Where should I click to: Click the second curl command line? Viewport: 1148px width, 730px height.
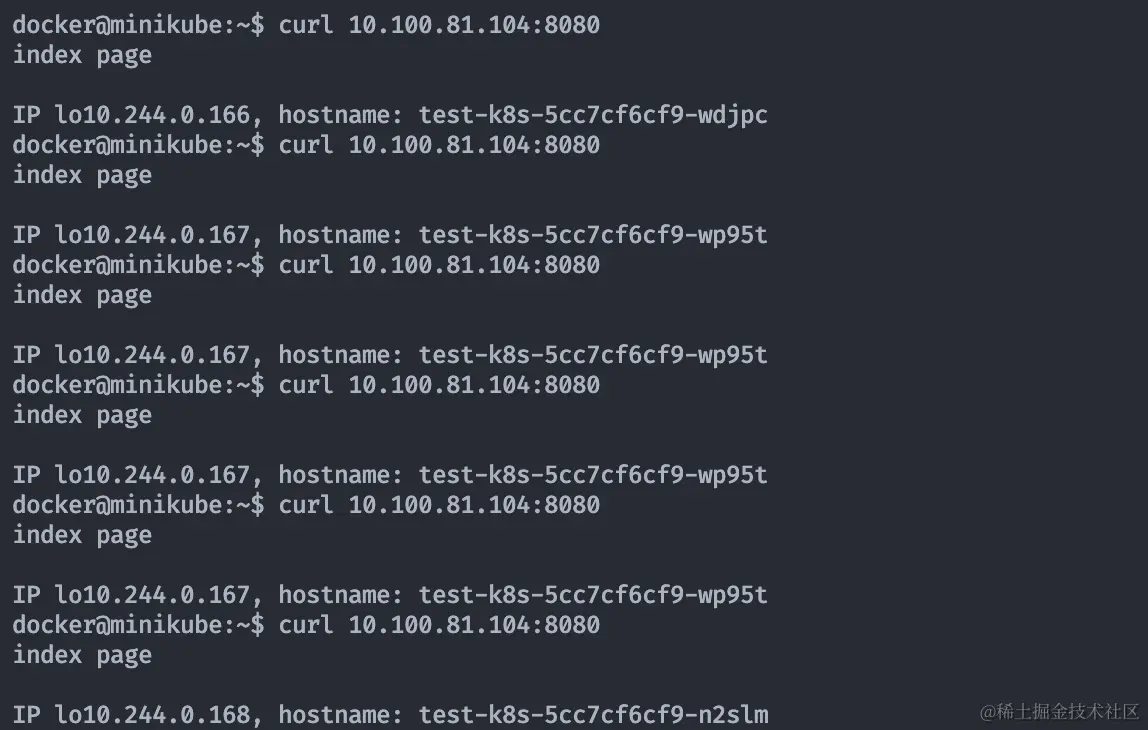[x=439, y=145]
